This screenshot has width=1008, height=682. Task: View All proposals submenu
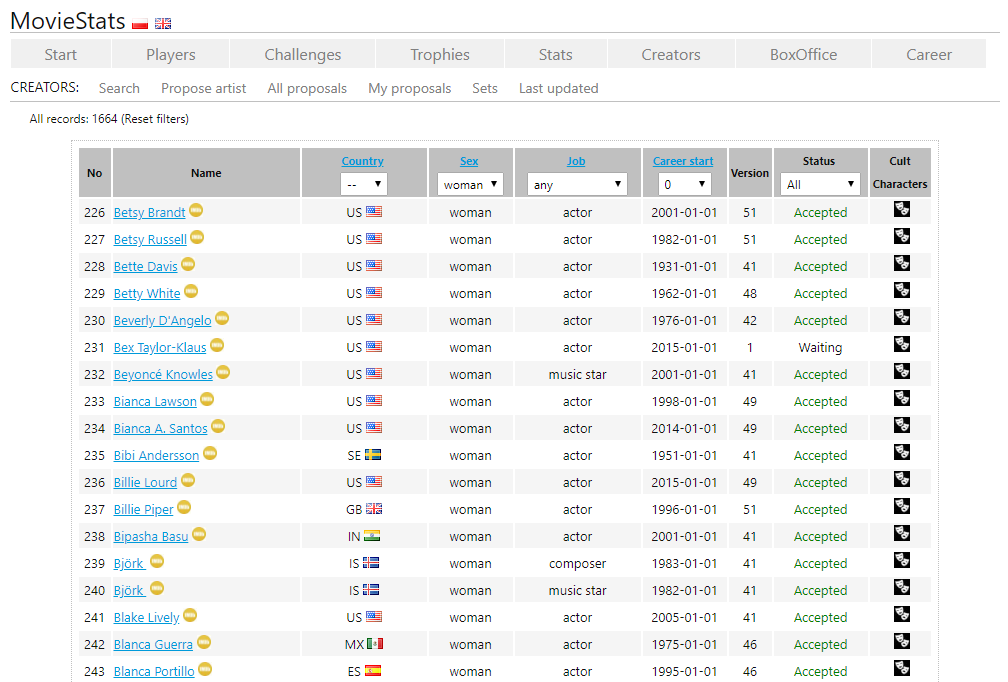click(x=307, y=89)
